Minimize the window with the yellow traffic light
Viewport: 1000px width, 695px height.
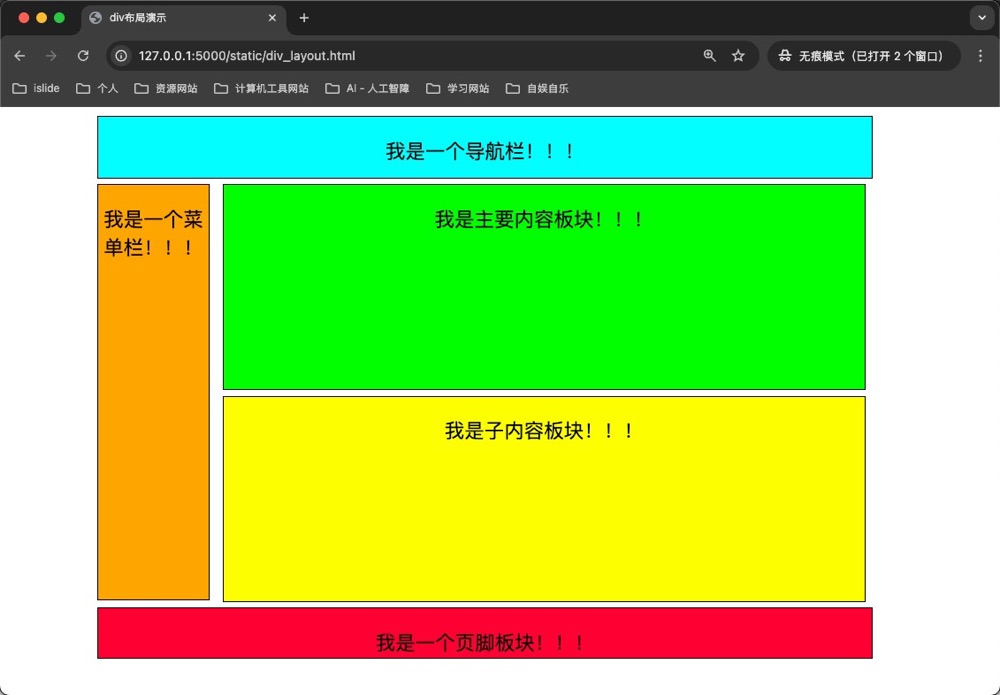point(41,17)
